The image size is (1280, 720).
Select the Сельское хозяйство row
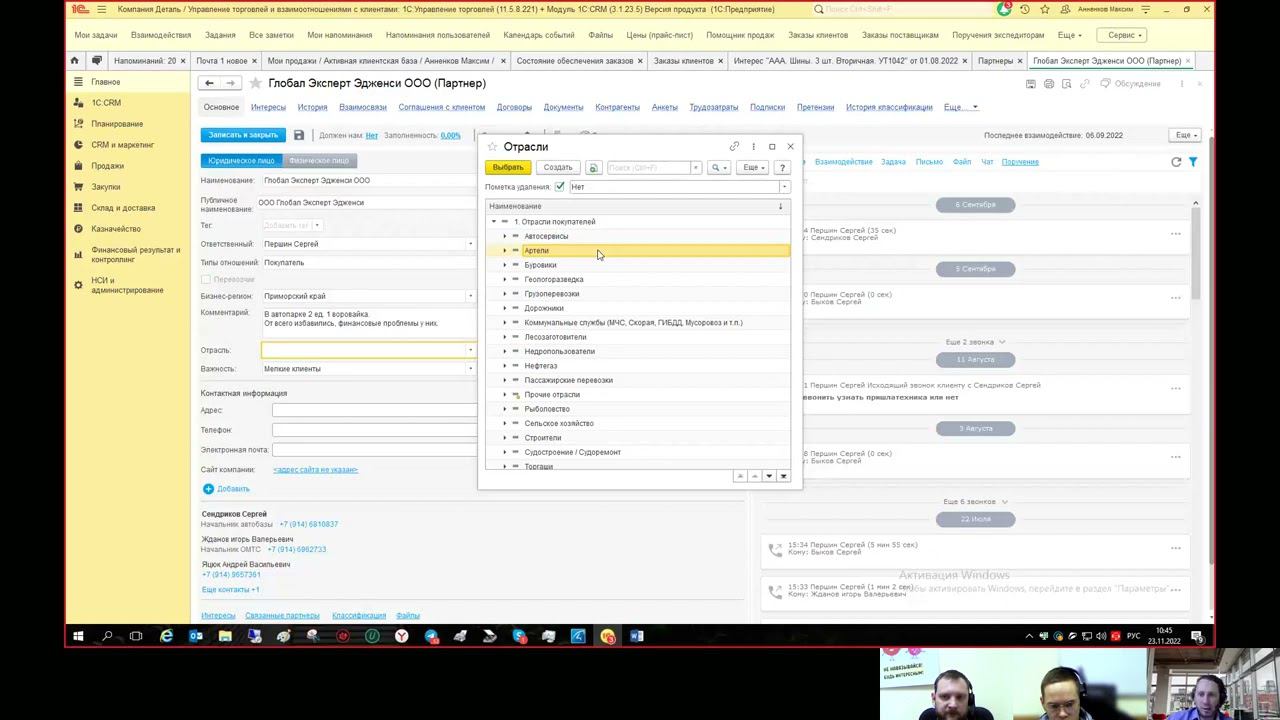tap(636, 424)
